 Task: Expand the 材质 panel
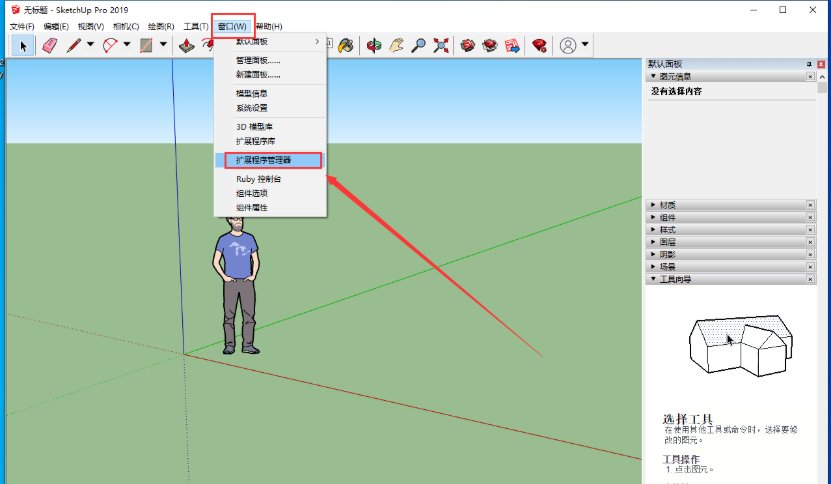pos(653,205)
